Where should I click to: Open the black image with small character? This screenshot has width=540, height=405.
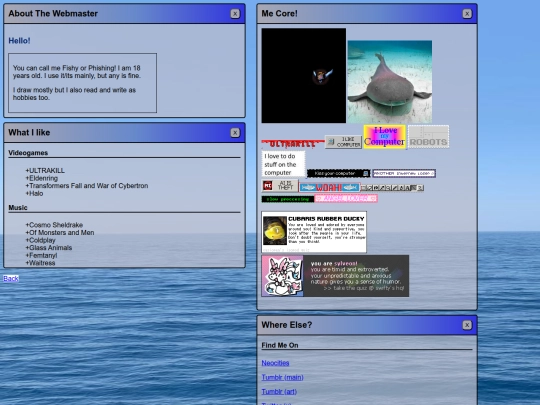click(304, 75)
